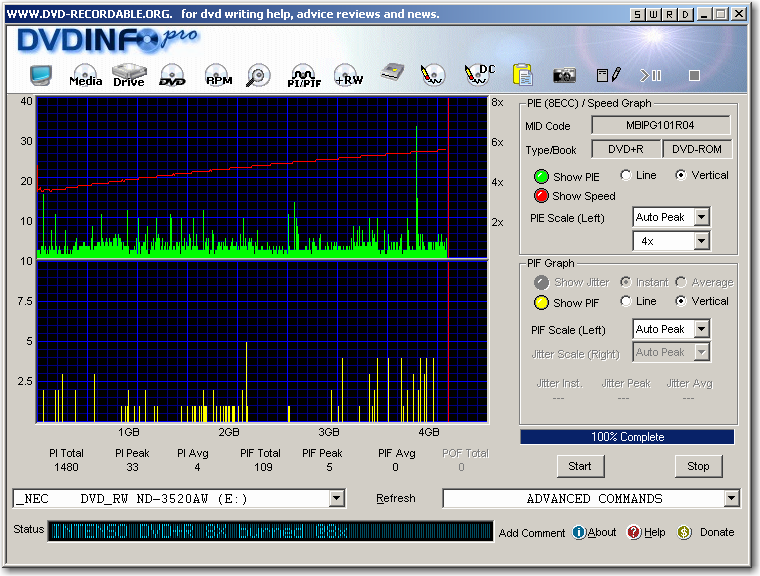Viewport: 760px width, 576px height.
Task: Click the status display showing INTENSO DVD+R
Action: [x=270, y=531]
